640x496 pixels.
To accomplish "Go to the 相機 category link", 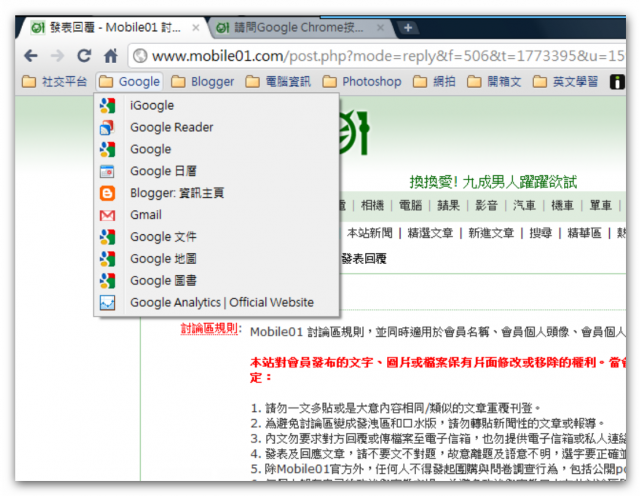I will (x=372, y=205).
